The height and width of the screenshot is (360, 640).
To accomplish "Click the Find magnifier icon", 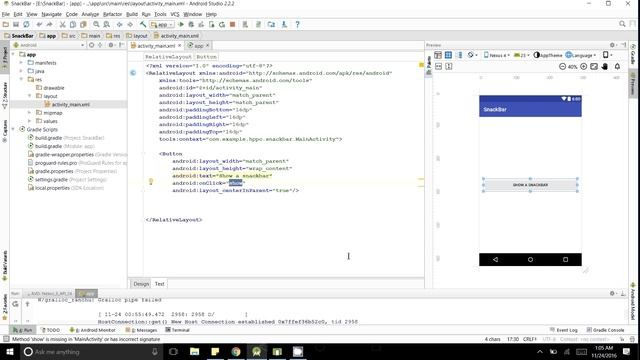I will pyautogui.click(x=96, y=24).
